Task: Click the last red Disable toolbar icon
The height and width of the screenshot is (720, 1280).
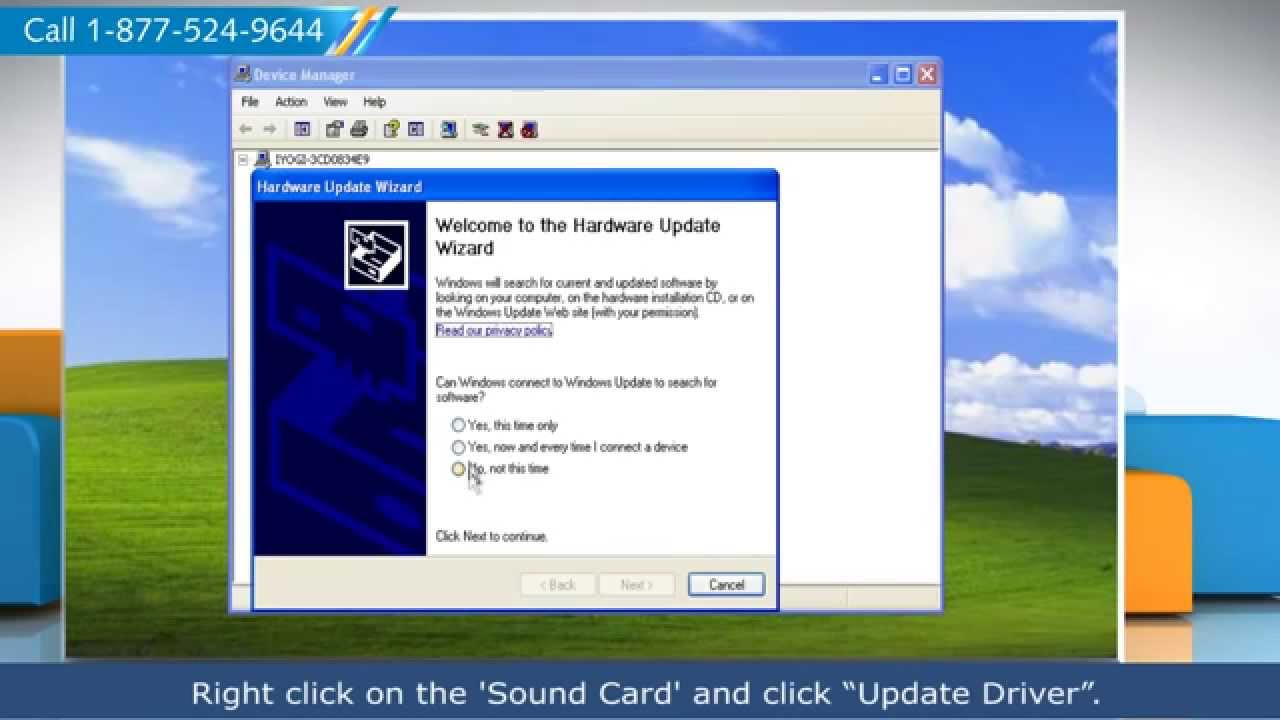Action: click(x=530, y=129)
